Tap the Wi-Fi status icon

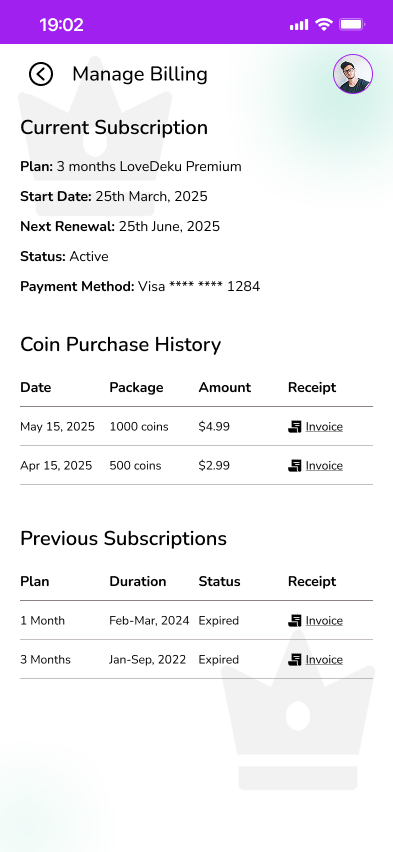point(324,24)
